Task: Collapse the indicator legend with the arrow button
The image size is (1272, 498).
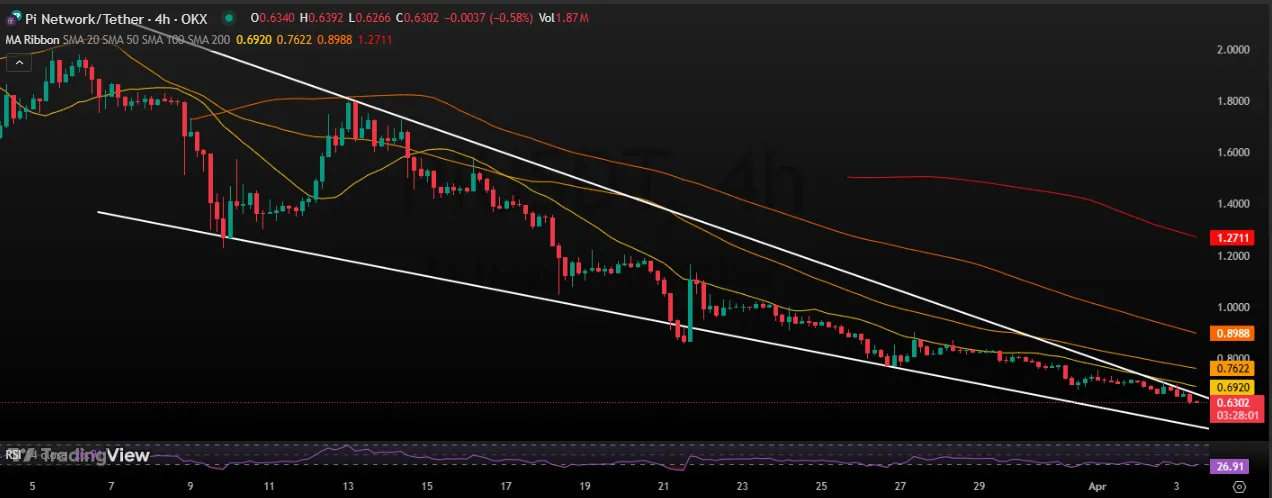Action: point(17,61)
